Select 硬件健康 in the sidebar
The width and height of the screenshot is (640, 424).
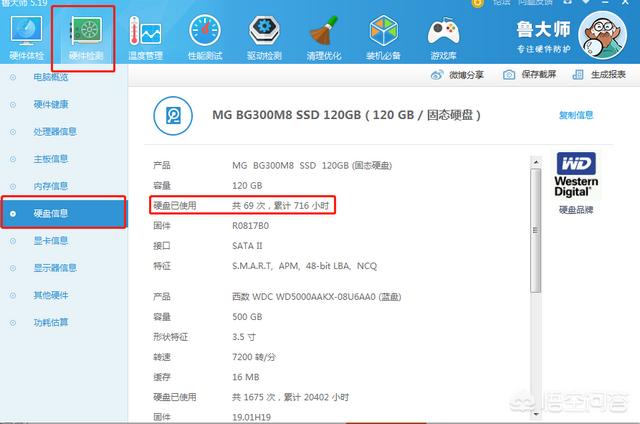tap(51, 104)
